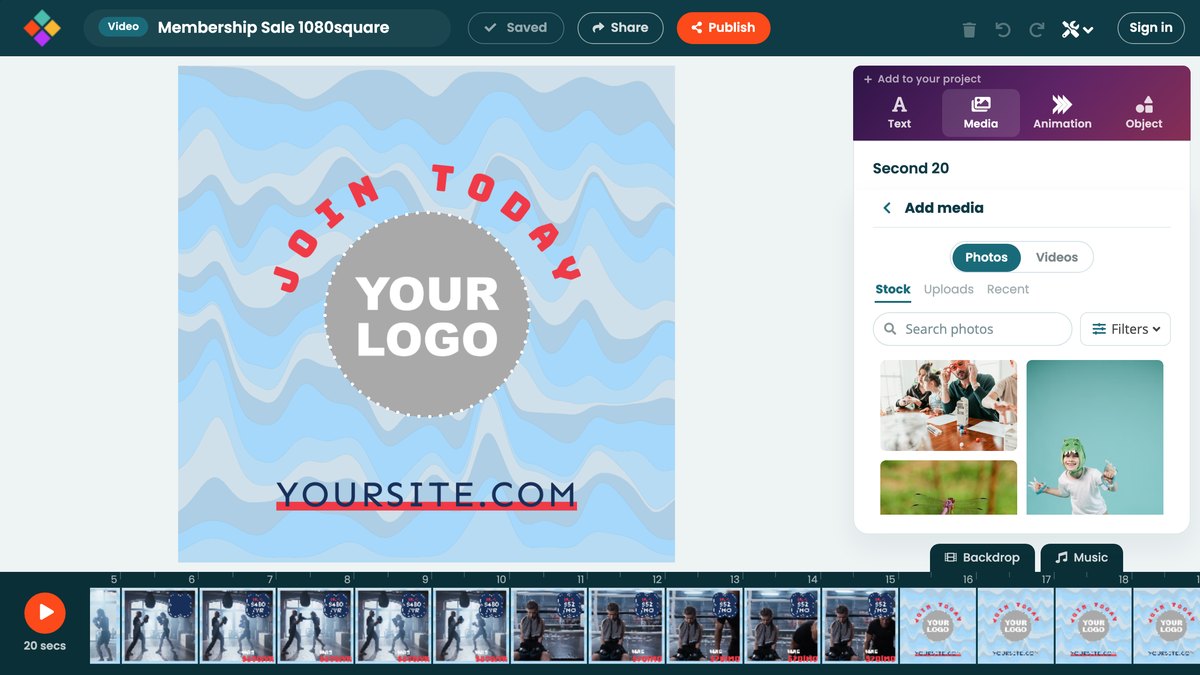This screenshot has height=675, width=1200.
Task: Play the video preview
Action: [45, 613]
